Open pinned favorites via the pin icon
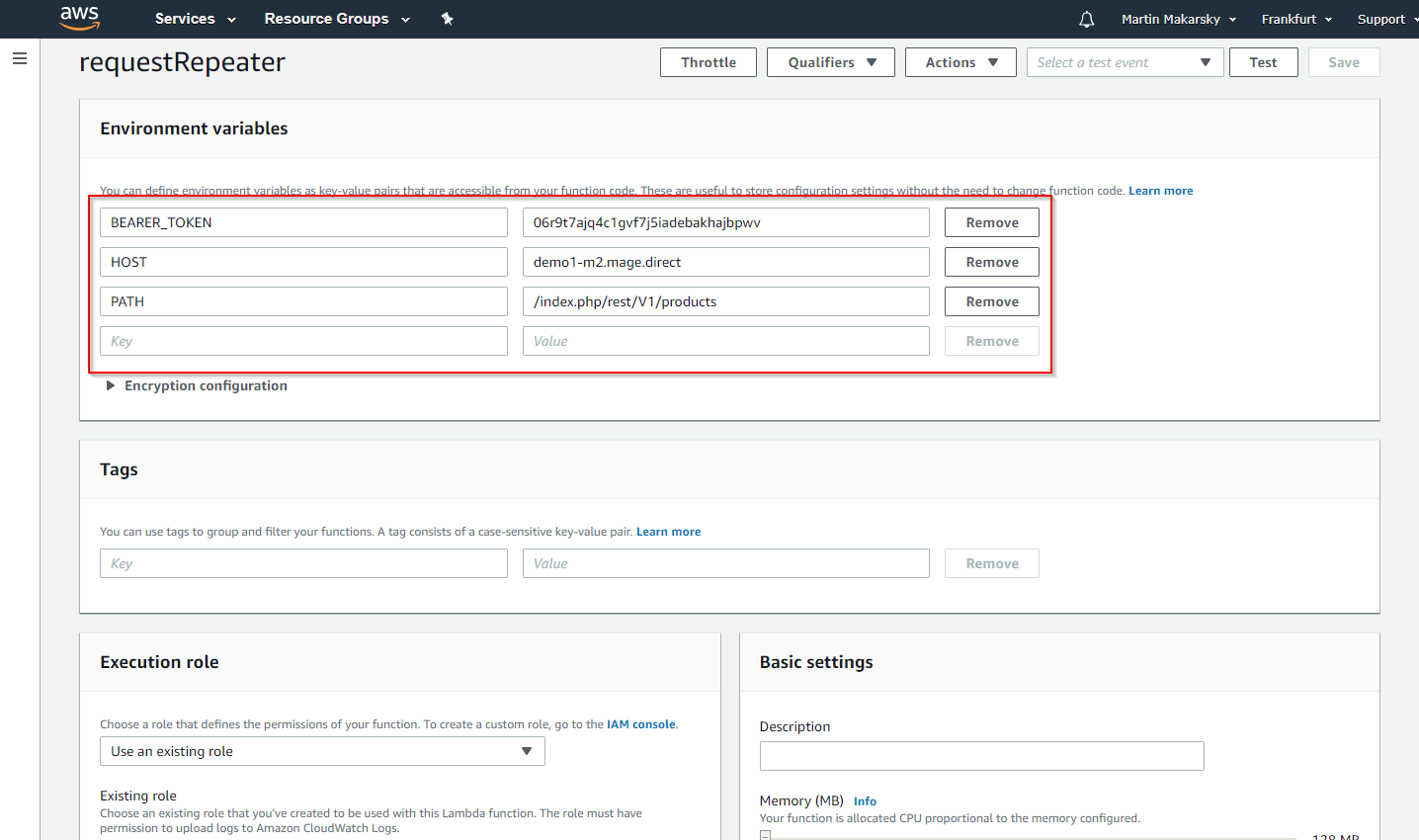The width and height of the screenshot is (1419, 840). (x=447, y=18)
